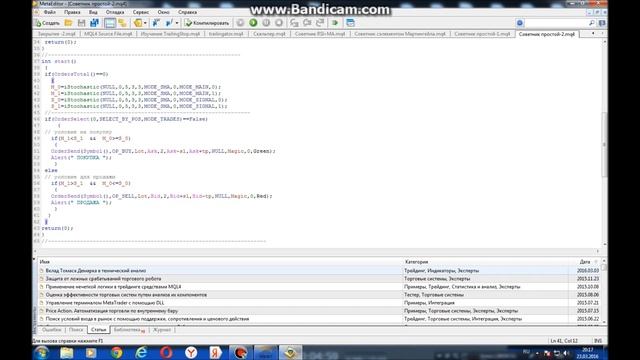Image resolution: width=640 pixels, height=360 pixels.
Task: Expand dropdown arrow beside yellow styler icon
Action: coord(145,23)
